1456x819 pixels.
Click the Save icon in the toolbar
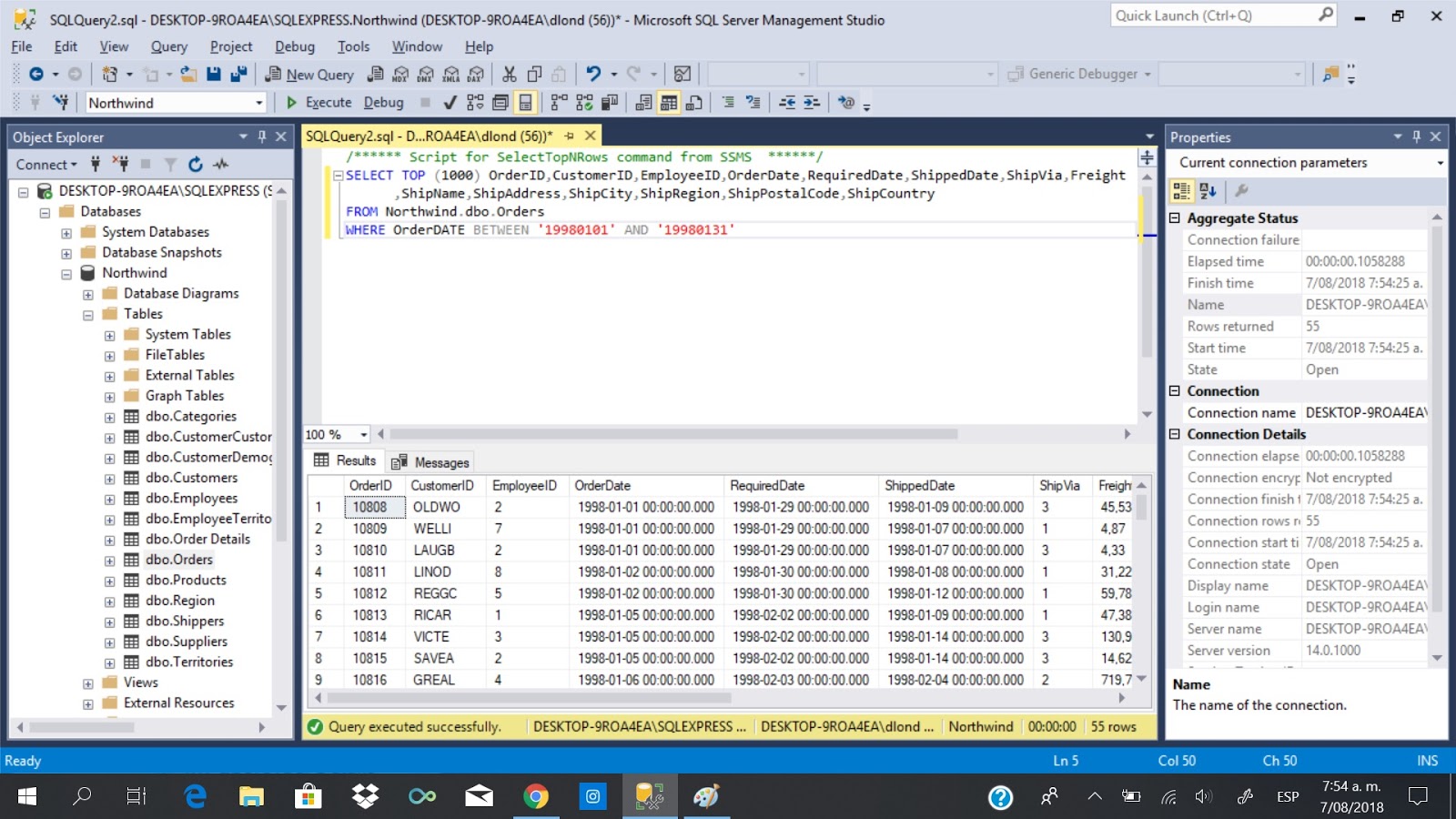[214, 75]
